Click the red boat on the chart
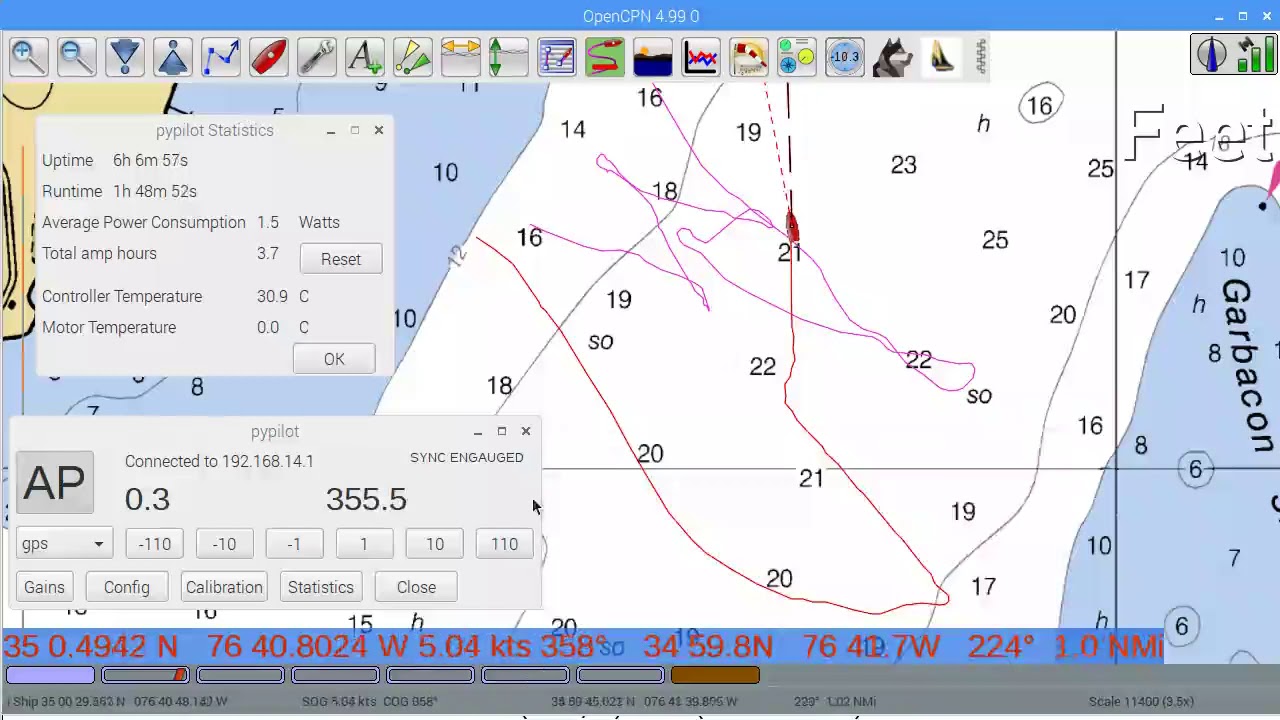This screenshot has width=1280, height=720. (792, 226)
